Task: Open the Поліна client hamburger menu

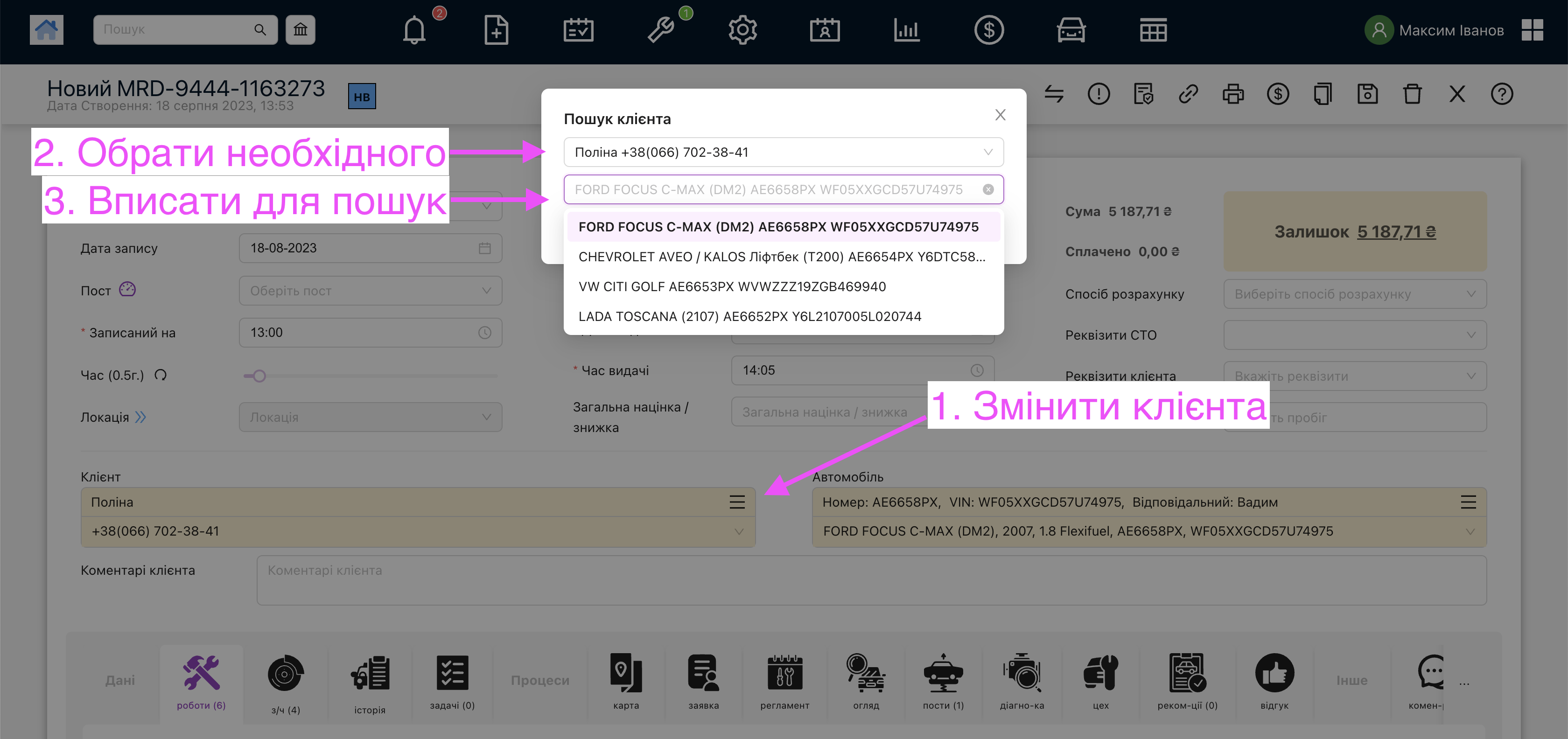Action: [737, 502]
